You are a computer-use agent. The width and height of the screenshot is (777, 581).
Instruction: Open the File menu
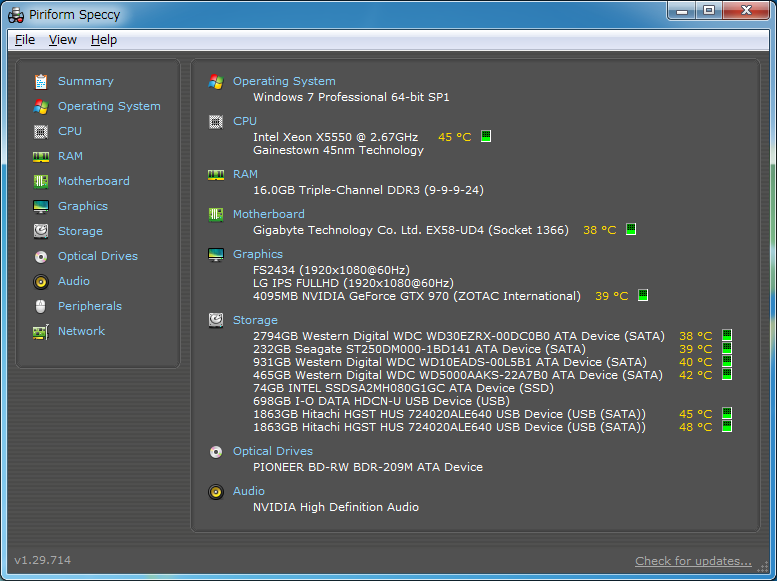25,40
